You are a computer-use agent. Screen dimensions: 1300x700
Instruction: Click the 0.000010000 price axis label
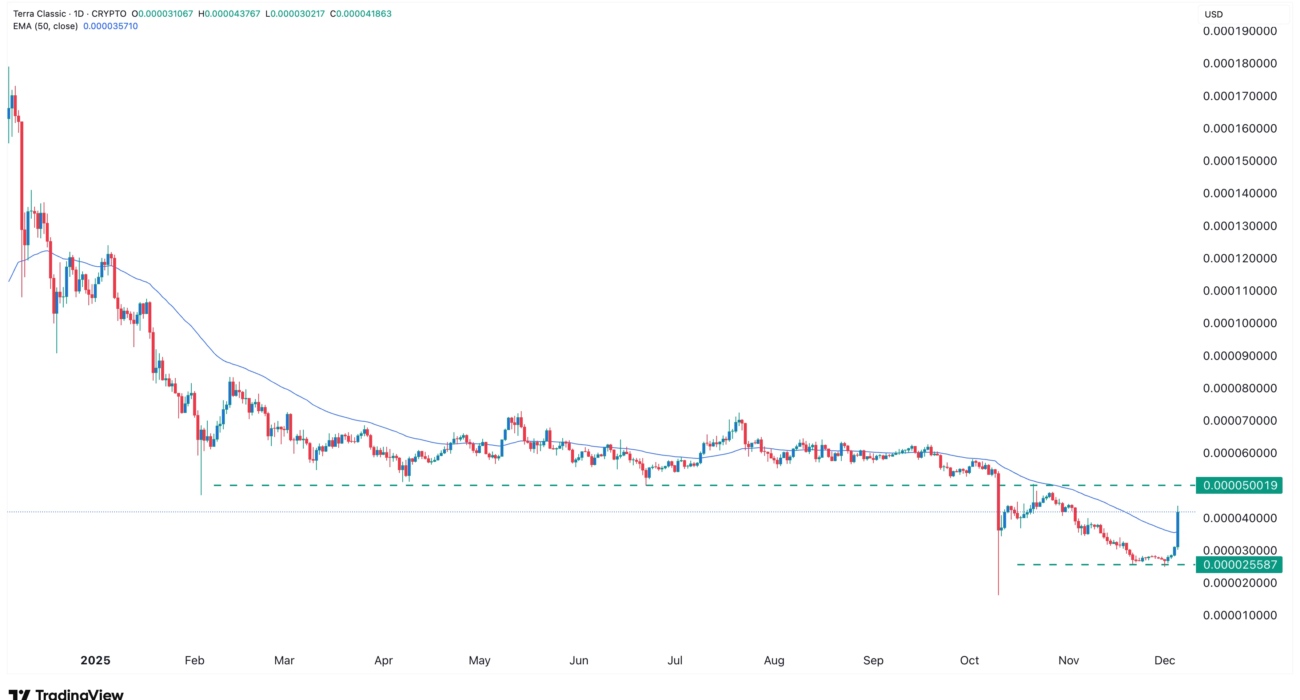click(1240, 615)
